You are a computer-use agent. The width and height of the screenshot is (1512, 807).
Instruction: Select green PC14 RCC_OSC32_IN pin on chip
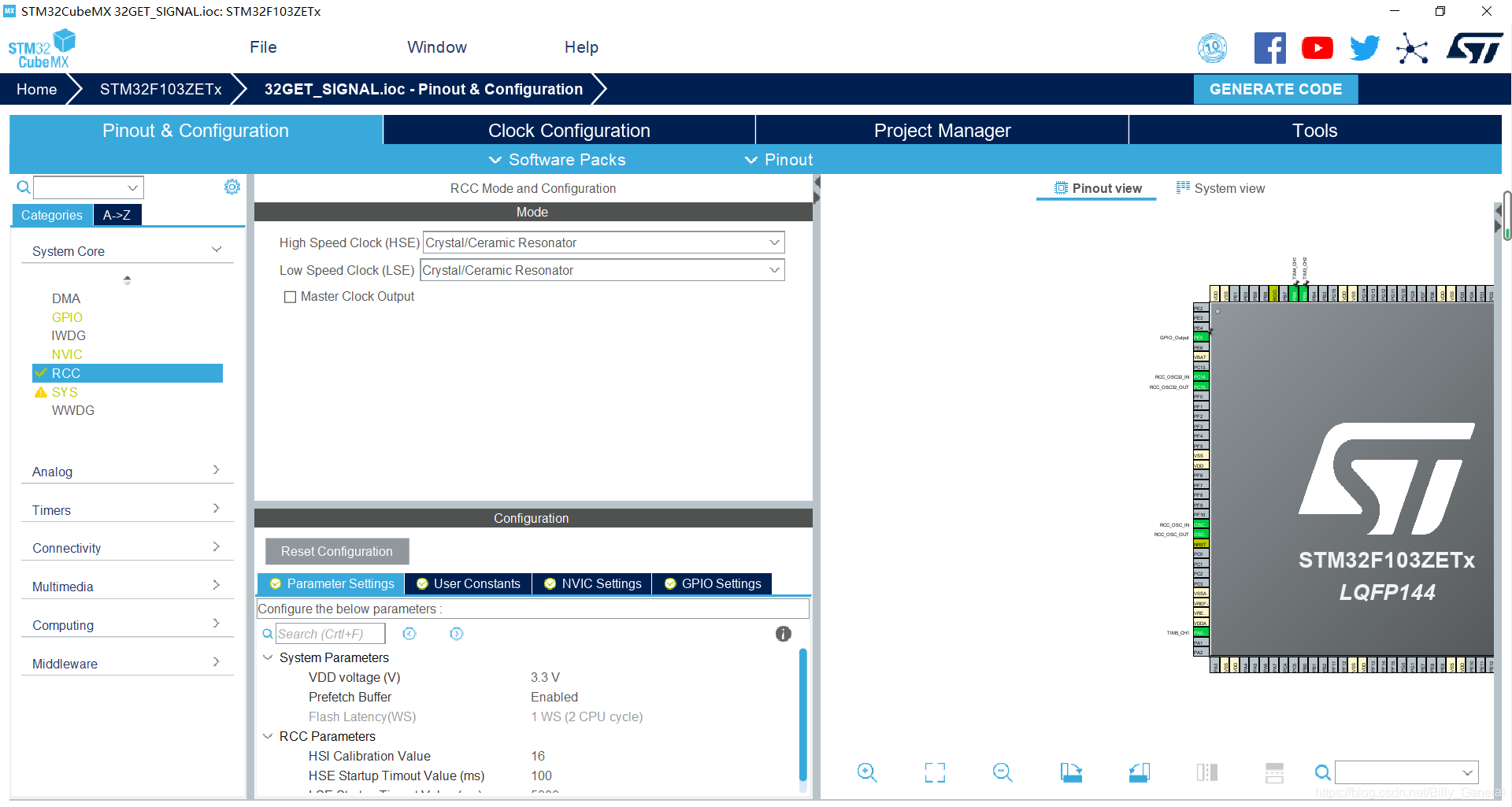pos(1200,377)
